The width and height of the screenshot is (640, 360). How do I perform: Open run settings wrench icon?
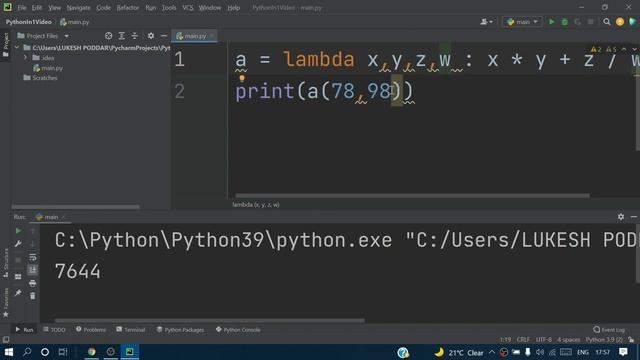point(18,244)
